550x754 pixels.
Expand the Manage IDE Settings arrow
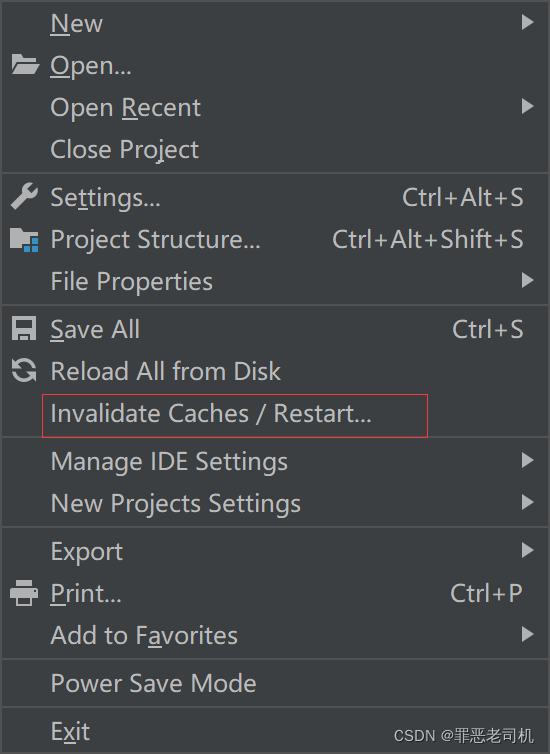(x=527, y=461)
